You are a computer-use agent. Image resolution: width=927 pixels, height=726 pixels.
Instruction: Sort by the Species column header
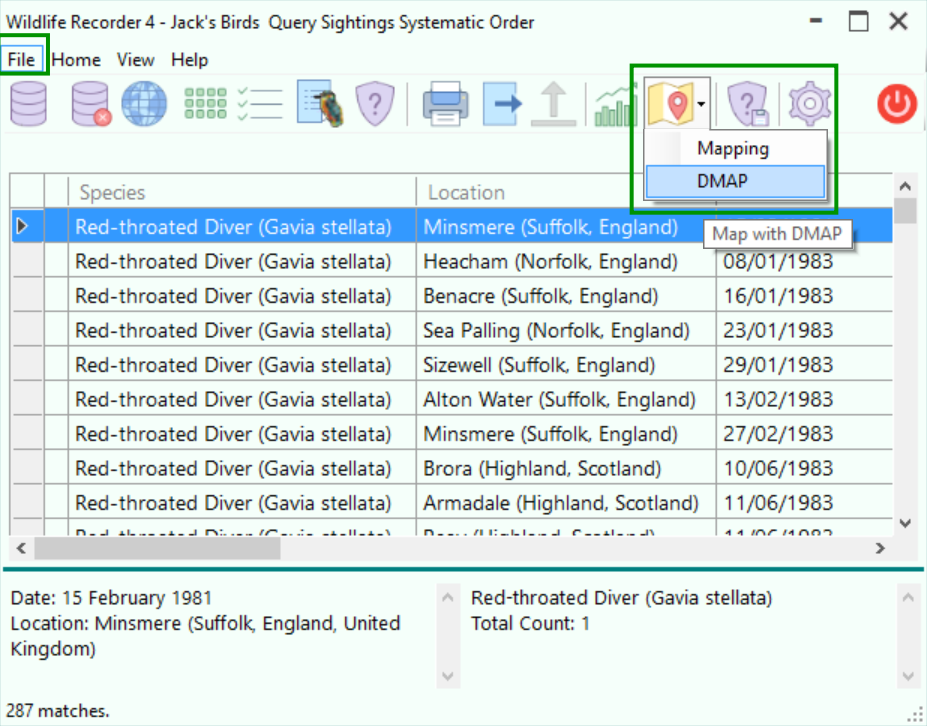pyautogui.click(x=242, y=192)
